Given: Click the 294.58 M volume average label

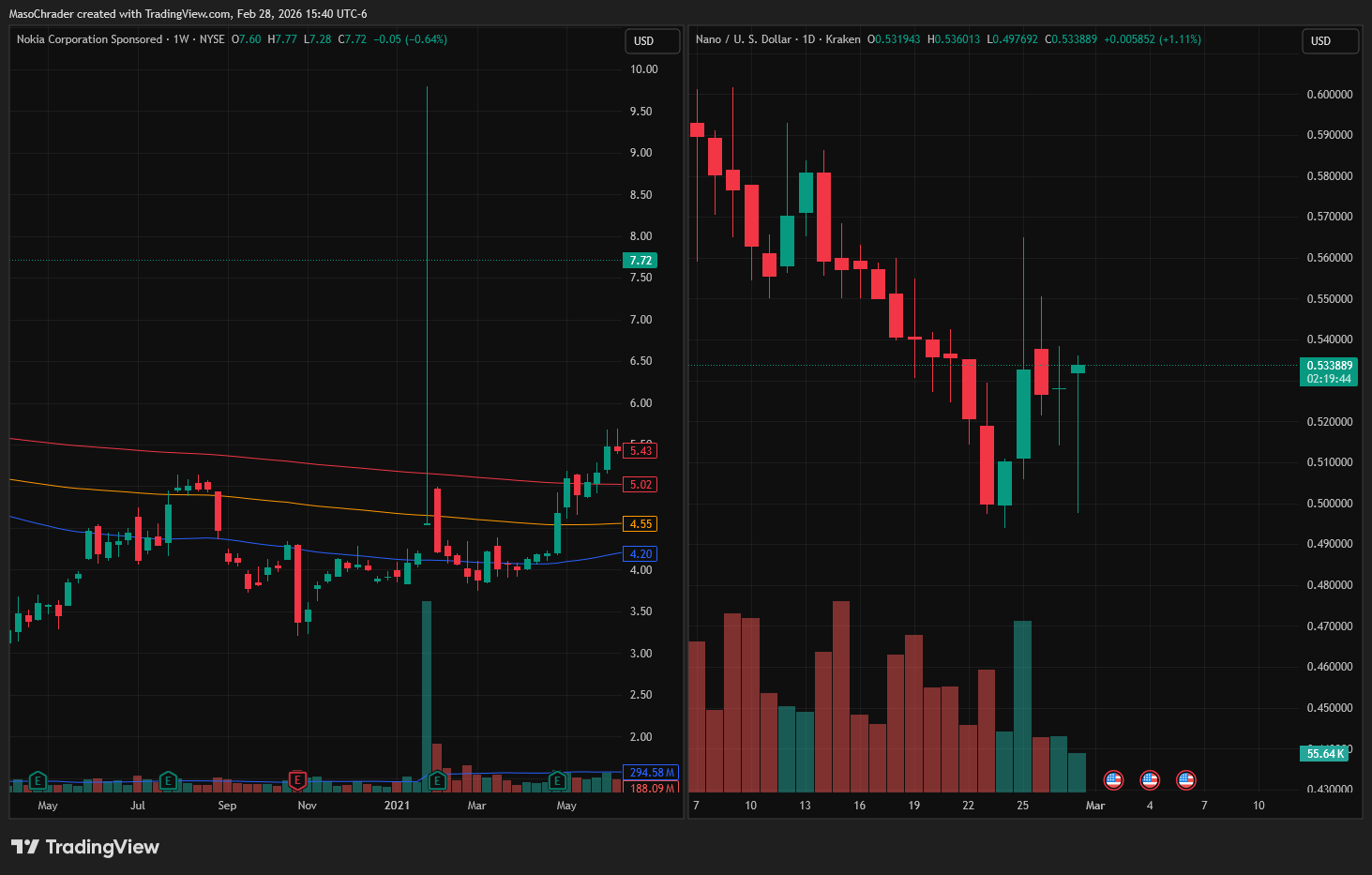Looking at the screenshot, I should click(x=651, y=773).
